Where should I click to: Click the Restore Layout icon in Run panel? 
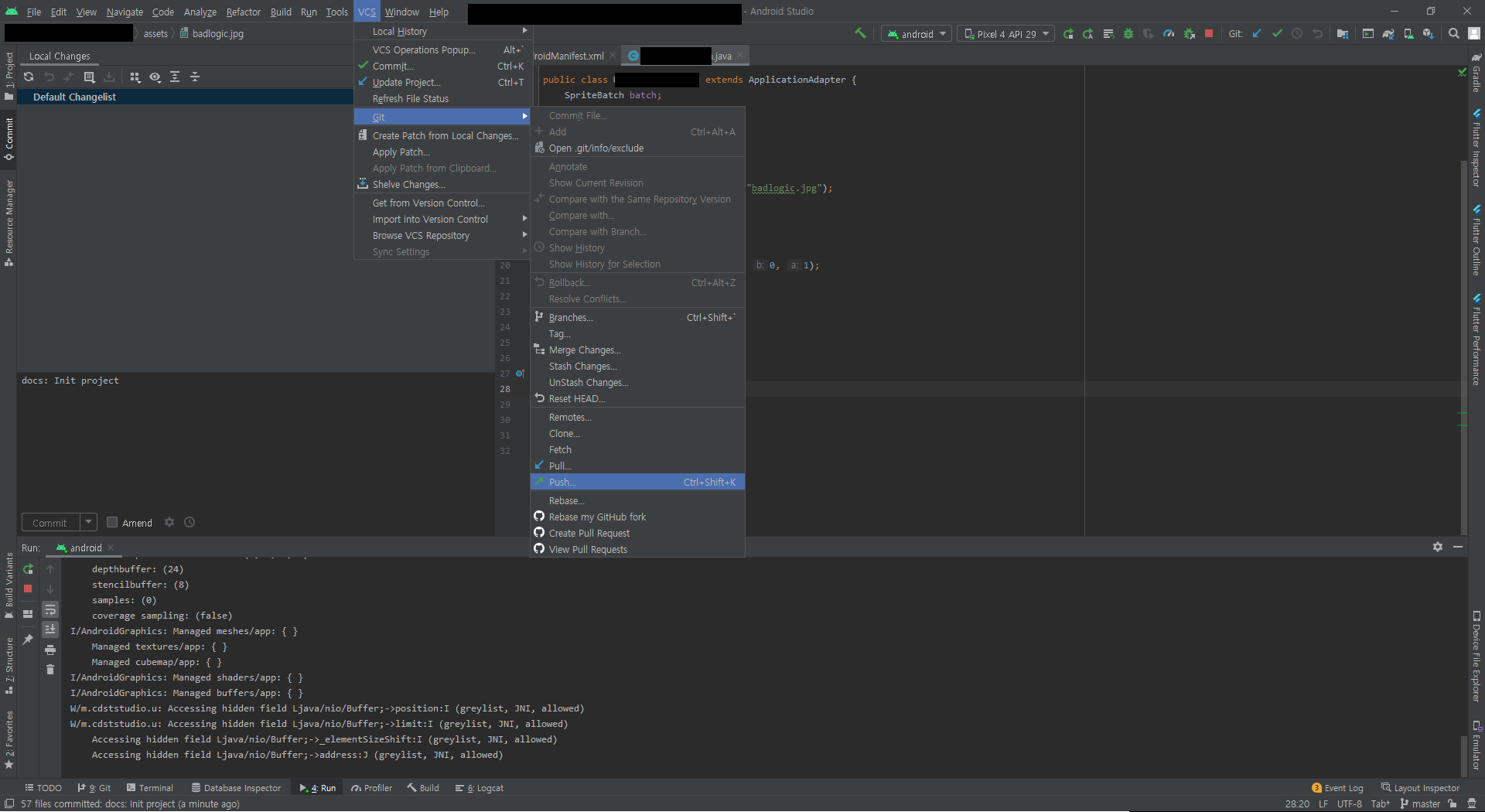tap(28, 613)
